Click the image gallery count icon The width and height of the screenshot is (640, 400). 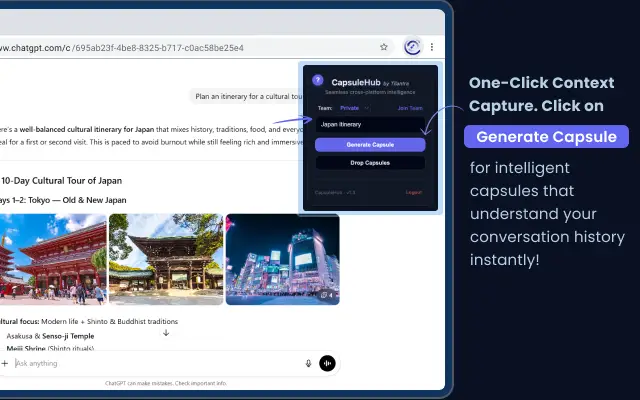(327, 295)
